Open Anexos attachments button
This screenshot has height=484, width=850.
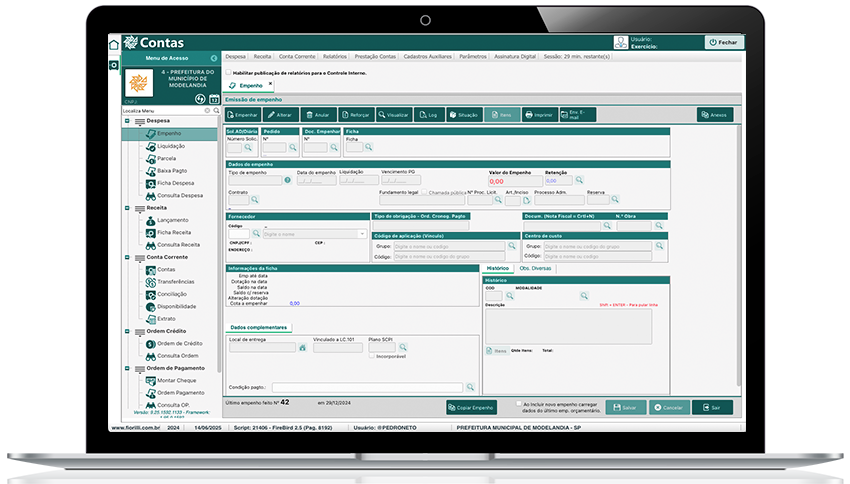714,116
